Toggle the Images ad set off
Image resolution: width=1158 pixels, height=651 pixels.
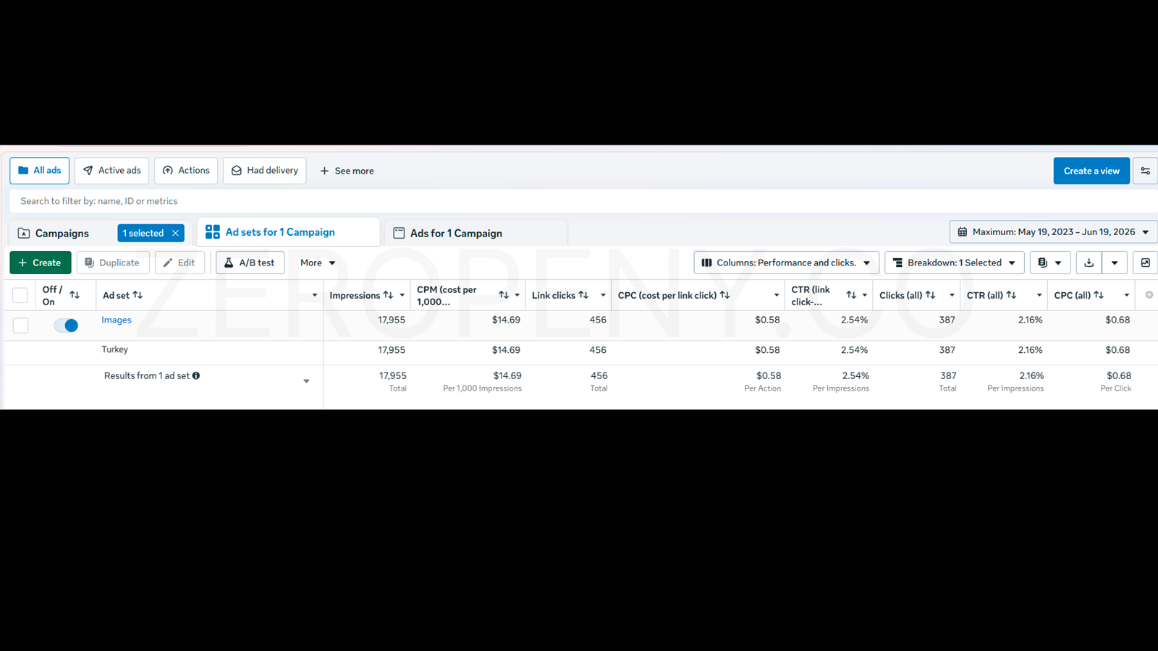[66, 325]
